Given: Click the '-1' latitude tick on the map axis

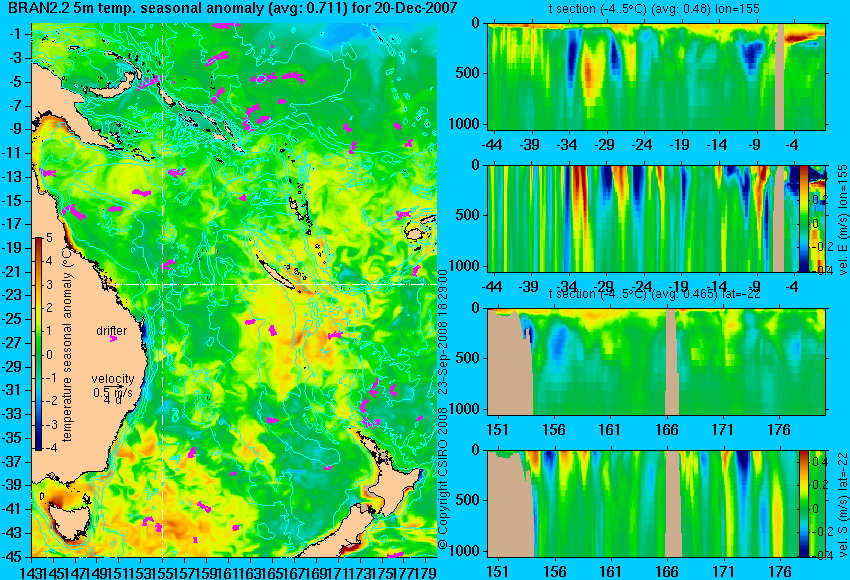Looking at the screenshot, I should coord(17,34).
